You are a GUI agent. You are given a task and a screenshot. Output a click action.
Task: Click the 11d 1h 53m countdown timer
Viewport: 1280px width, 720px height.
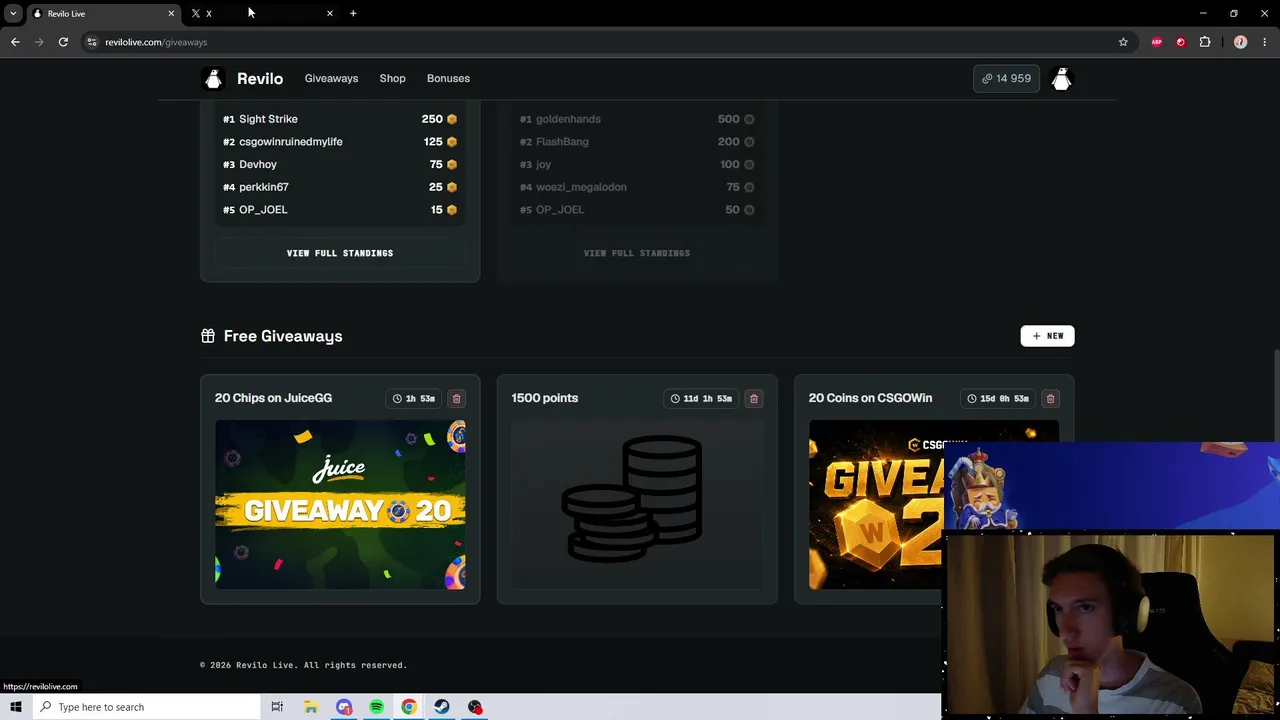click(701, 399)
